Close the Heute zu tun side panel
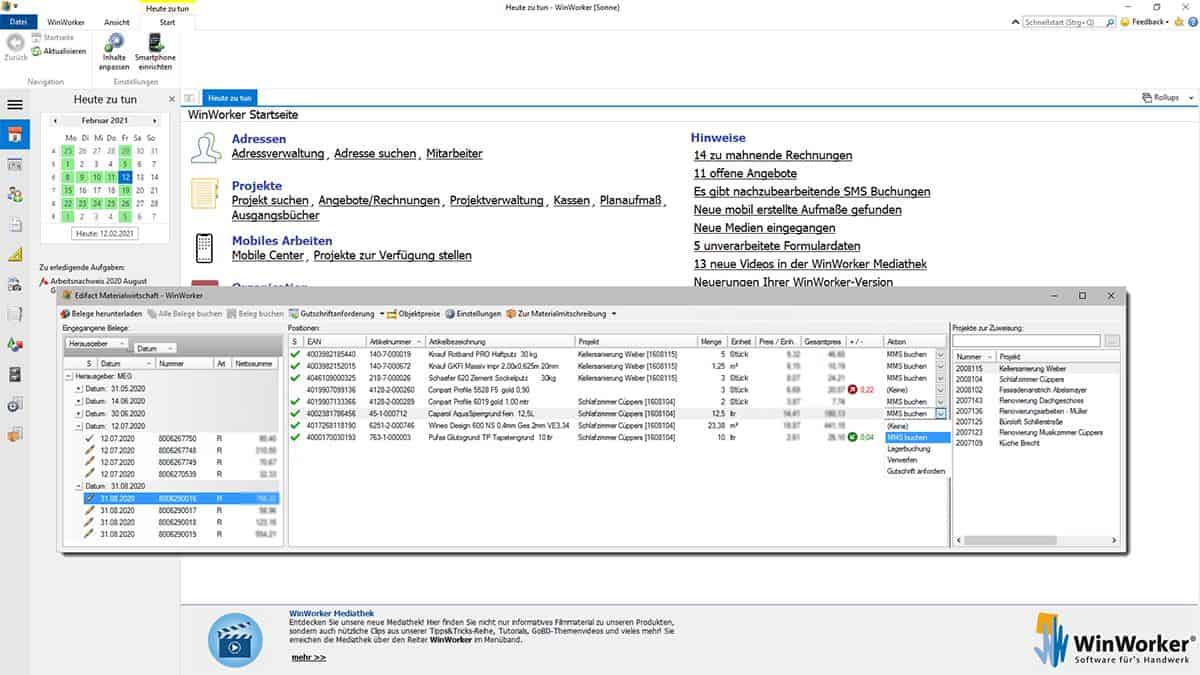The width and height of the screenshot is (1200, 675). (x=171, y=99)
